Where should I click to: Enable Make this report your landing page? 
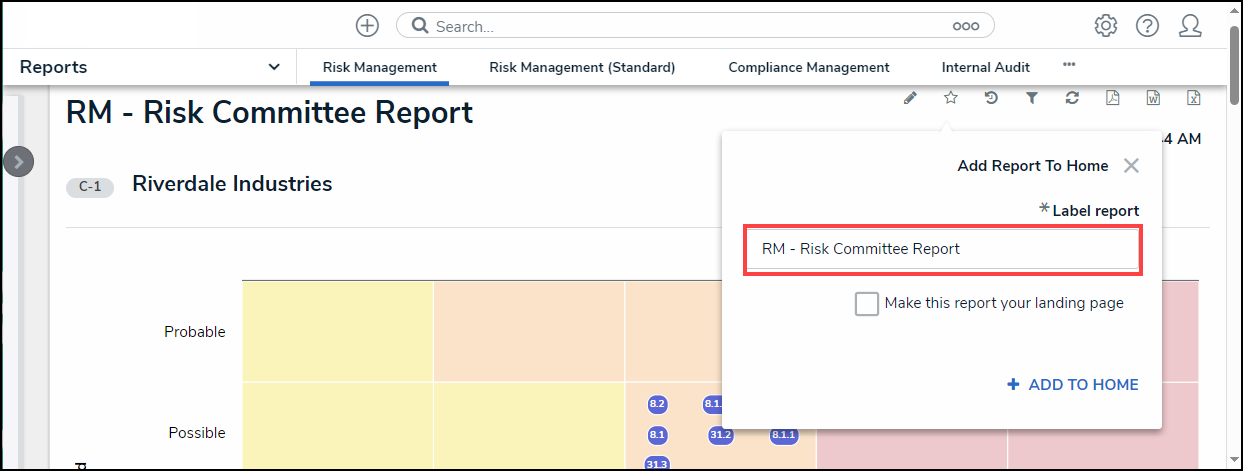[x=867, y=304]
